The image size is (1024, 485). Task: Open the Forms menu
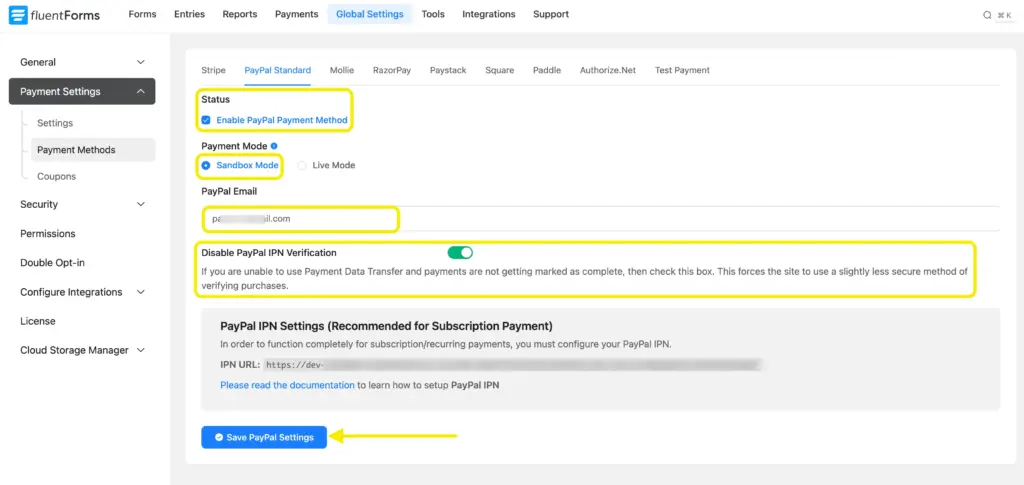pos(142,14)
